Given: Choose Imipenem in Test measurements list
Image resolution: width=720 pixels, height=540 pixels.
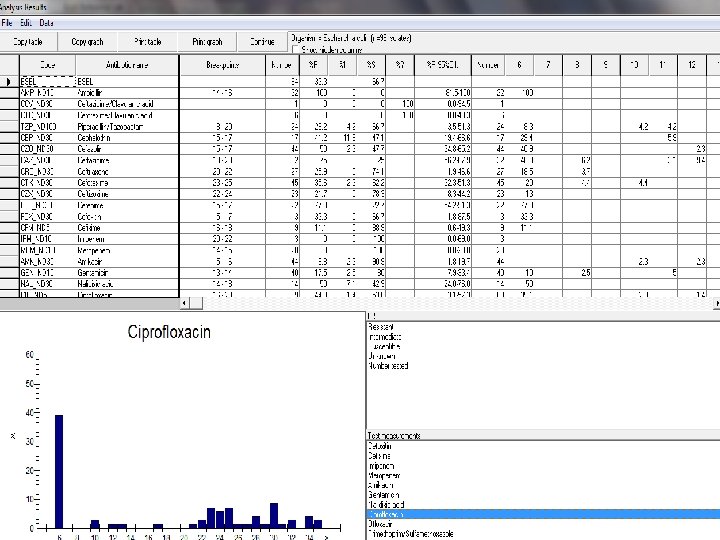Looking at the screenshot, I should pos(381,466).
